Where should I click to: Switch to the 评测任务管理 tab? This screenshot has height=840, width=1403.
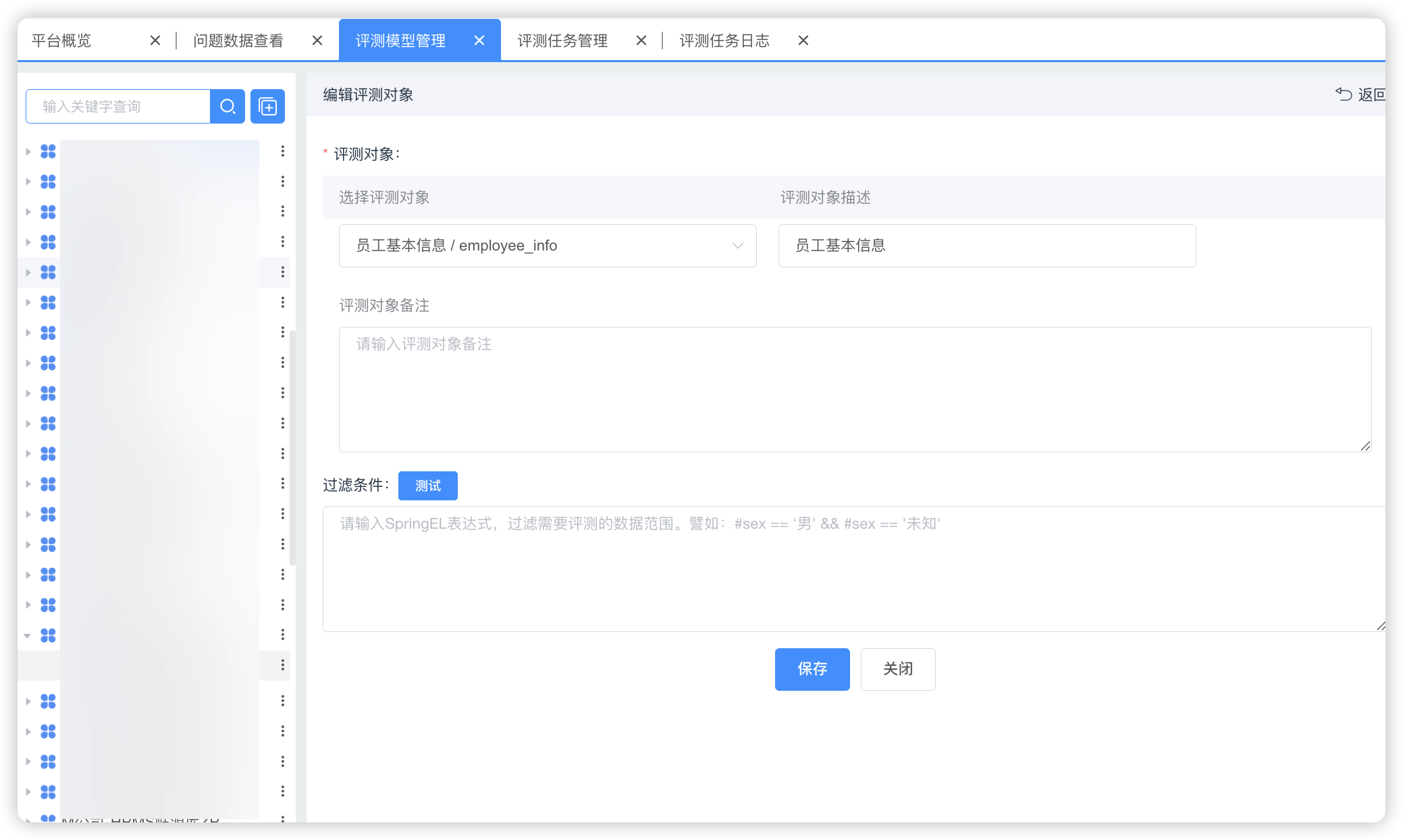click(x=562, y=41)
